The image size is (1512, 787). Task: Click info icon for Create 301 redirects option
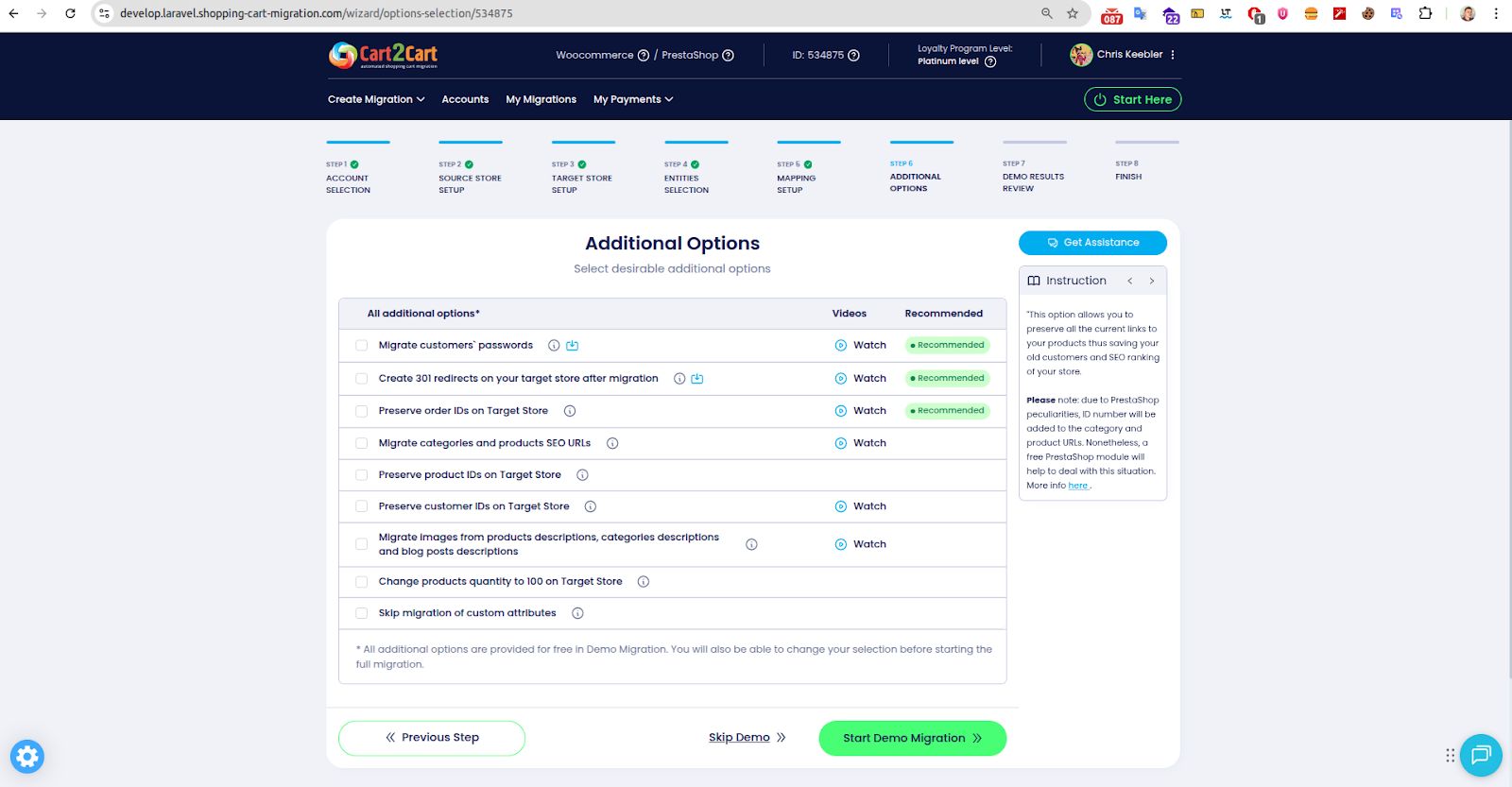coord(679,379)
